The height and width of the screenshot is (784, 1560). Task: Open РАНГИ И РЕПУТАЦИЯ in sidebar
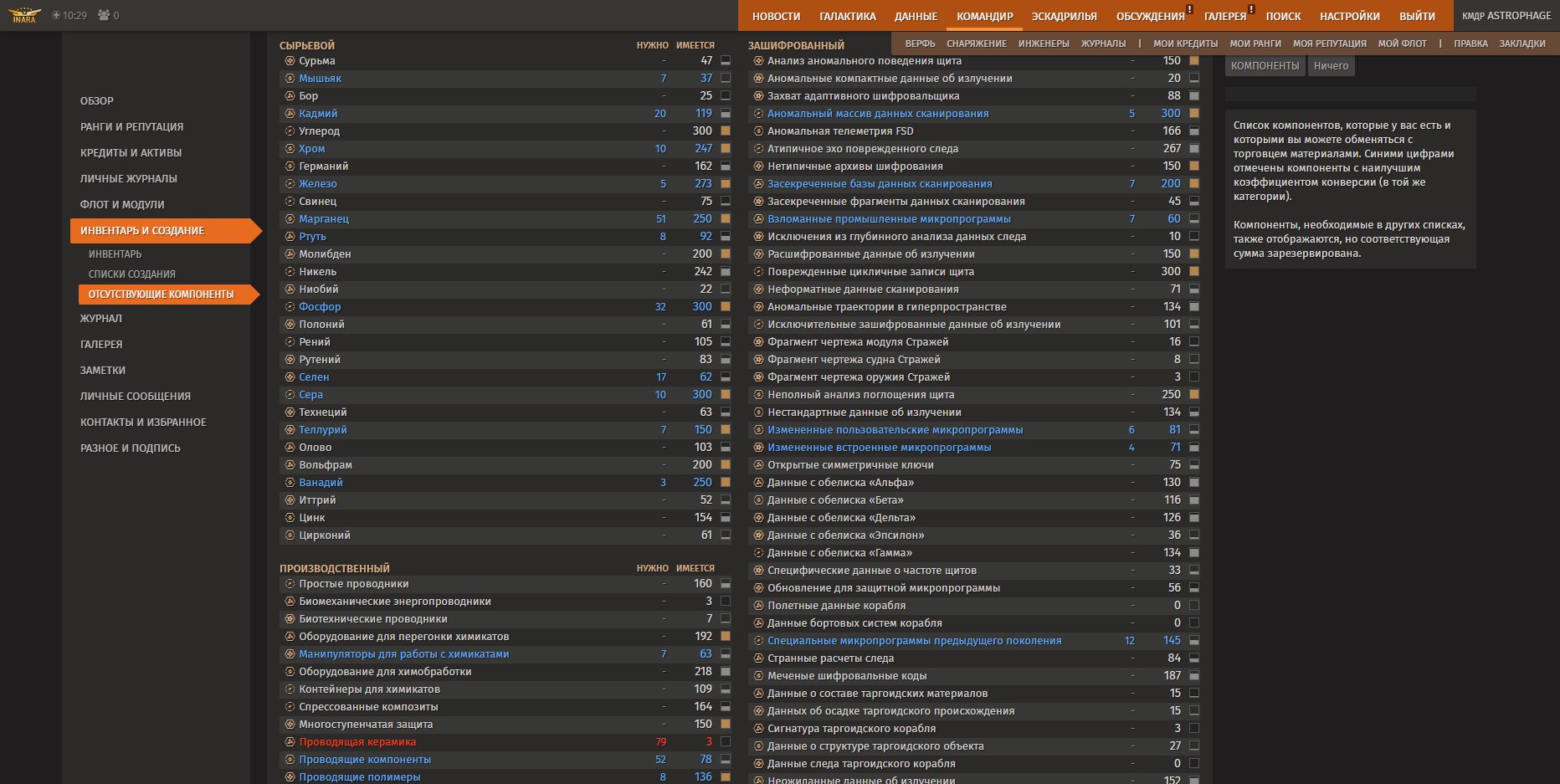point(131,126)
